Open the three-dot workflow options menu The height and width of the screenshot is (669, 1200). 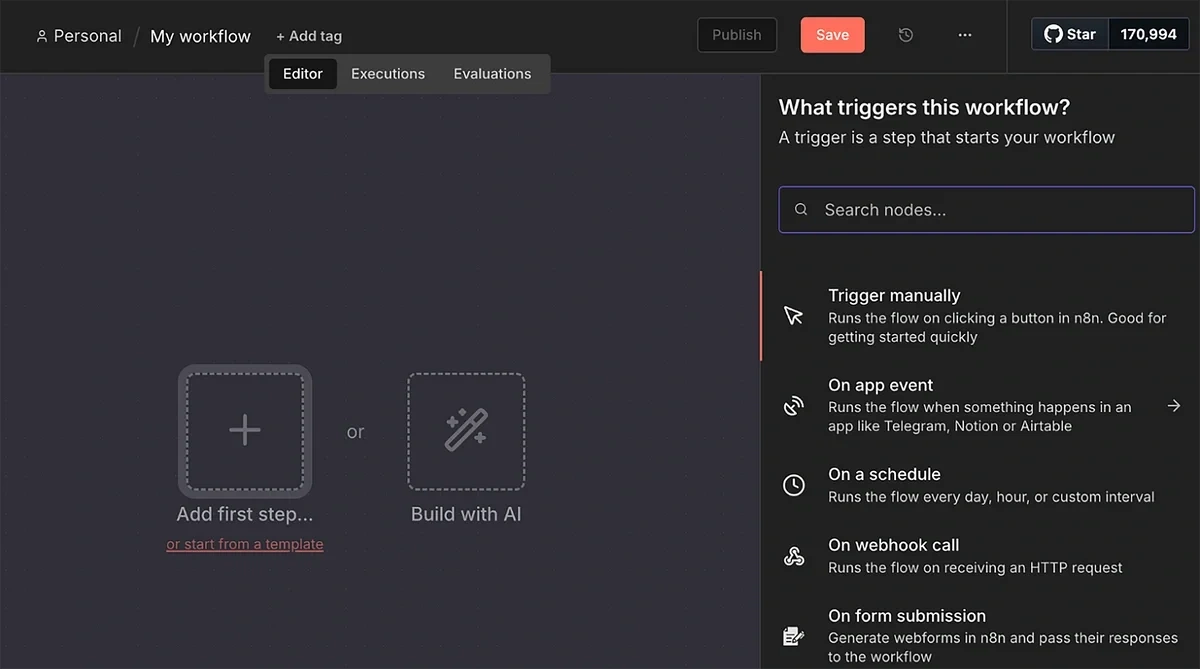pyautogui.click(x=964, y=35)
